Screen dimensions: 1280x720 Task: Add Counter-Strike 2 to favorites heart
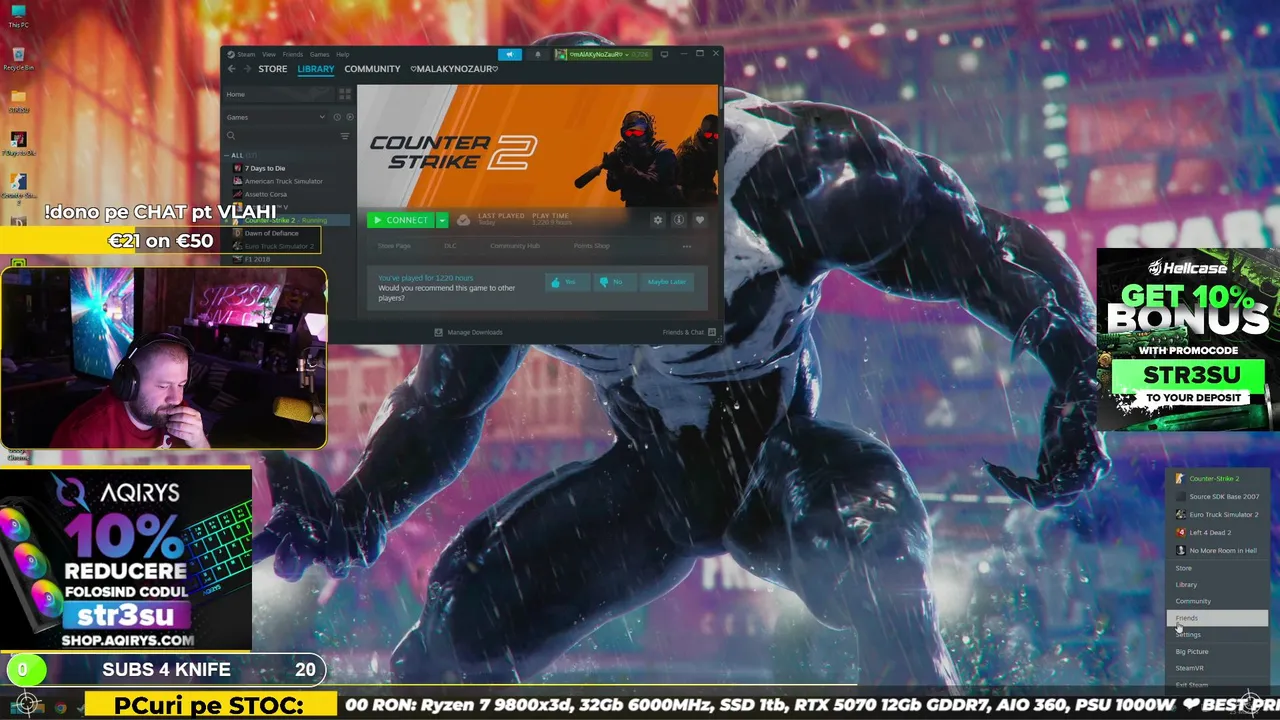point(700,220)
